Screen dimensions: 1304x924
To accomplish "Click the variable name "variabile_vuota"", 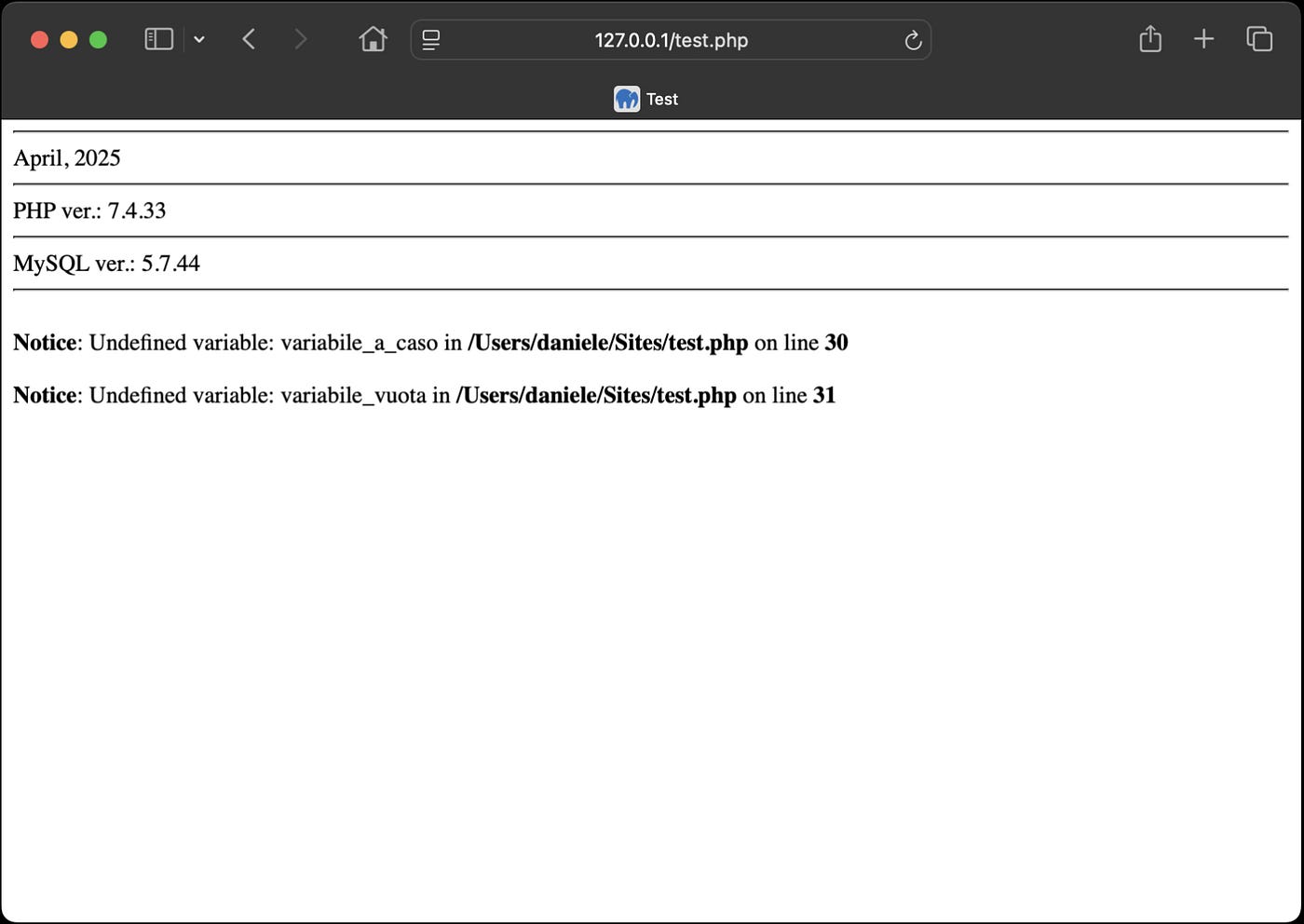I will point(353,395).
